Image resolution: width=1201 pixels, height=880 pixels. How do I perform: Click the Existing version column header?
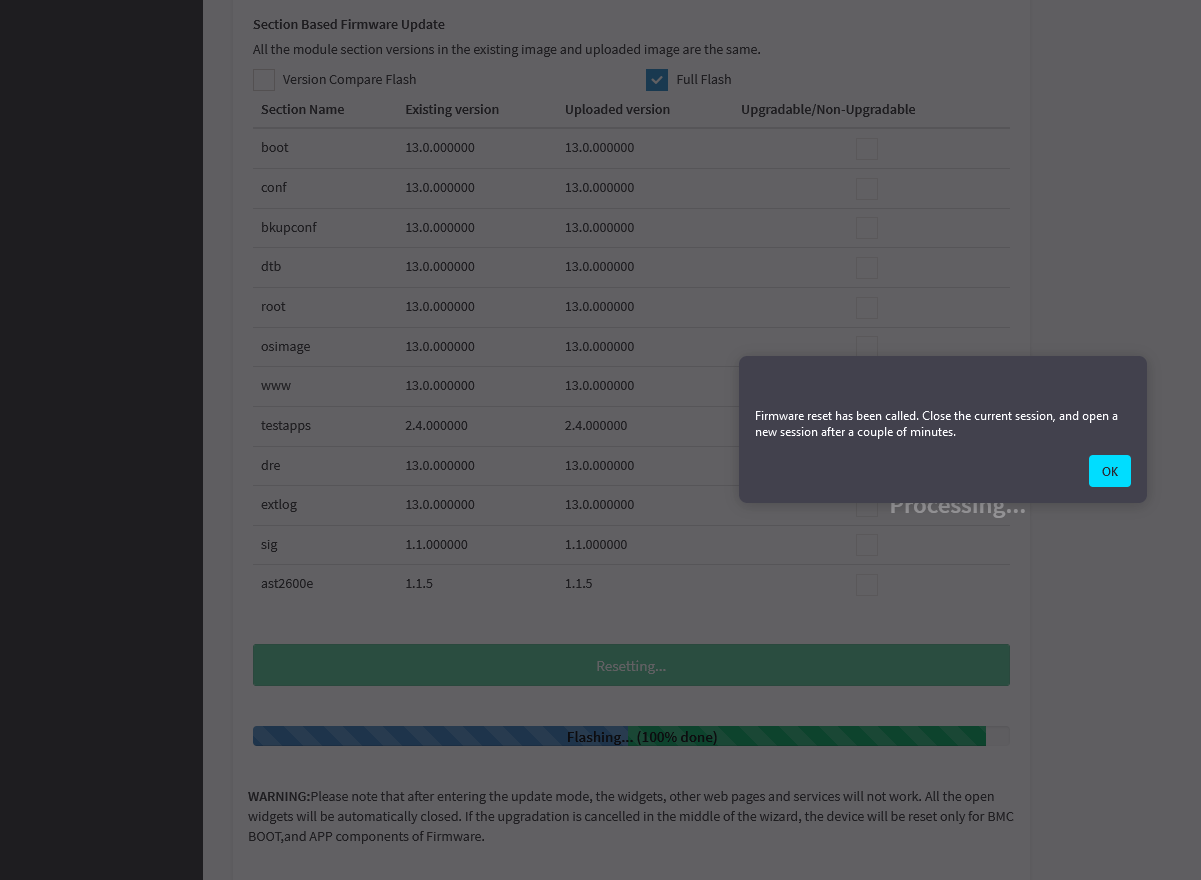[451, 110]
